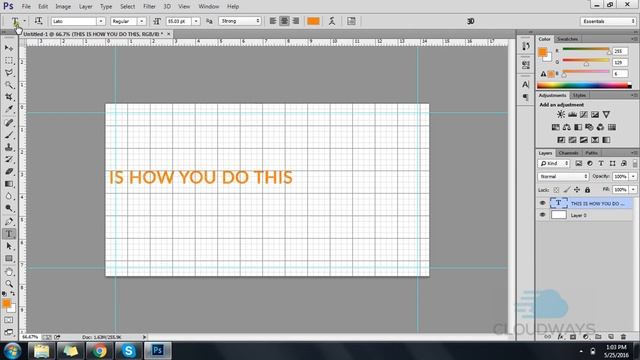The width and height of the screenshot is (640, 360).
Task: Switch to the Channels tab
Action: pyautogui.click(x=568, y=153)
